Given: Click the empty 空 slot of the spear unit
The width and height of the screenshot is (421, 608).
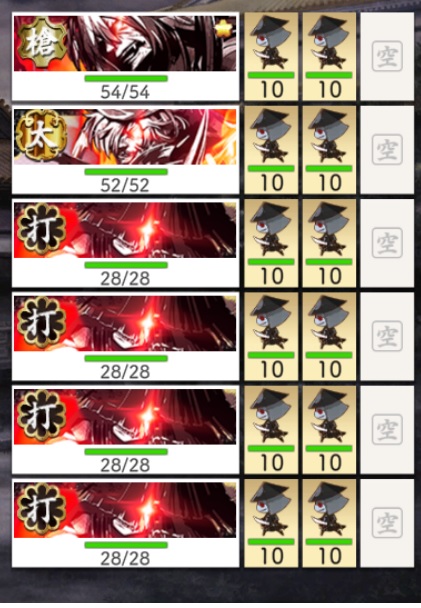Looking at the screenshot, I should point(387,57).
